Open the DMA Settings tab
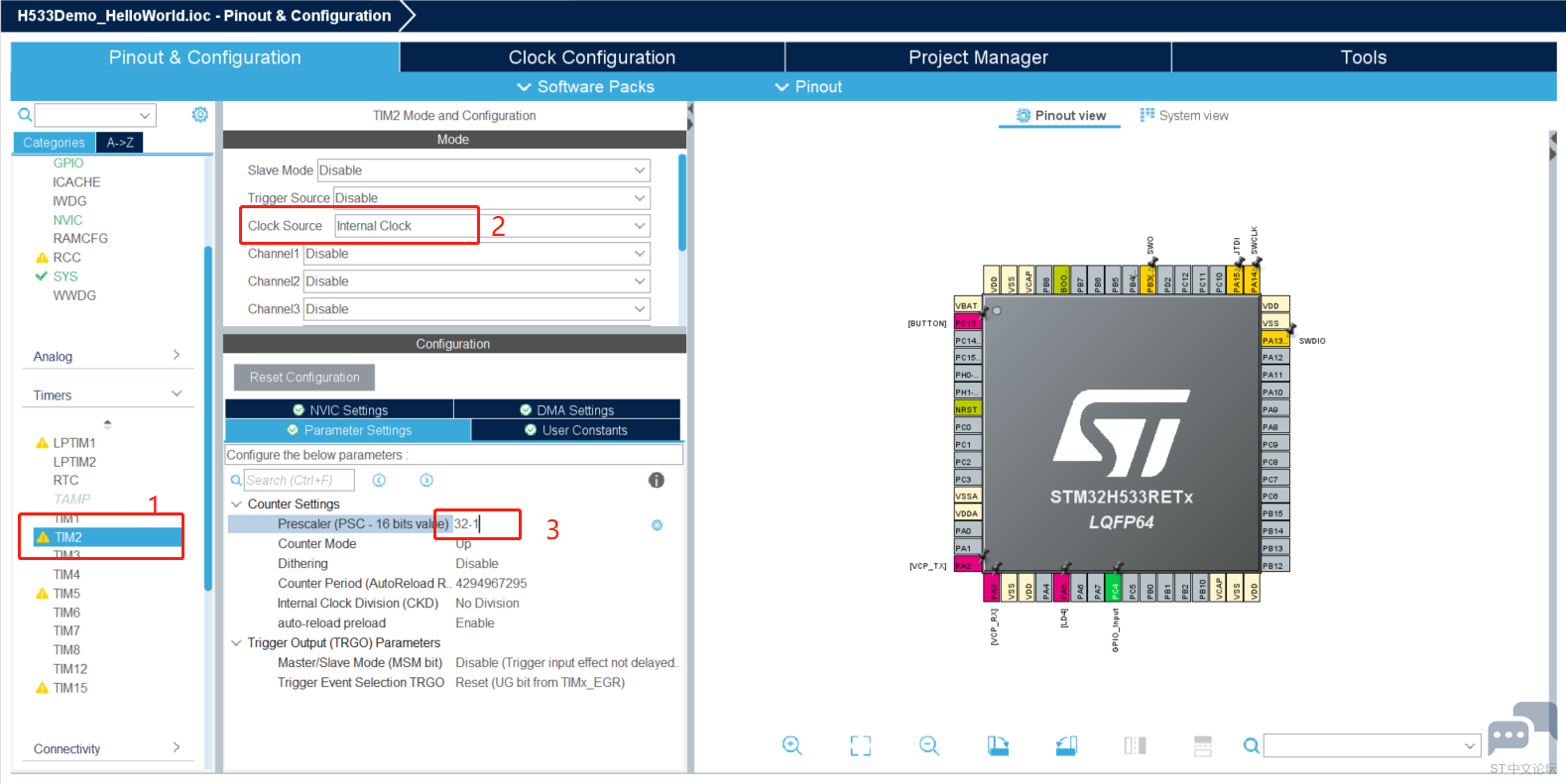This screenshot has width=1566, height=784. (567, 409)
